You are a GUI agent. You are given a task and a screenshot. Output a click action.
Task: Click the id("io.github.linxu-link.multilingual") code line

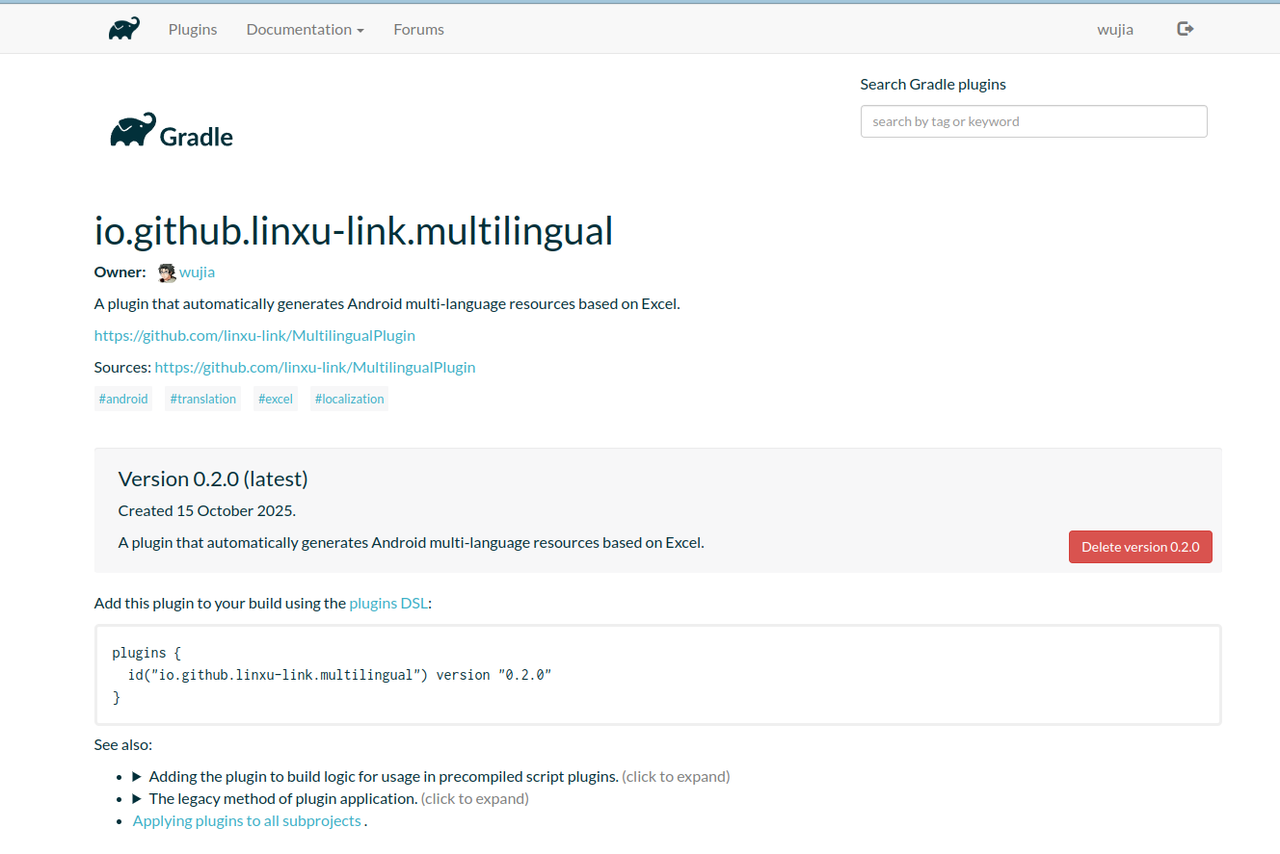[340, 675]
